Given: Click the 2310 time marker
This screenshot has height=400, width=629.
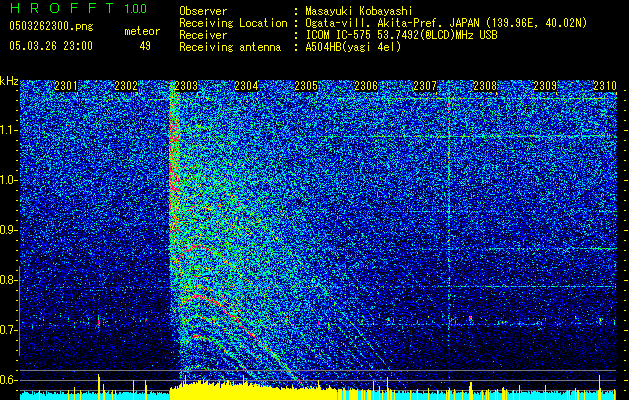Looking at the screenshot, I should point(605,86).
